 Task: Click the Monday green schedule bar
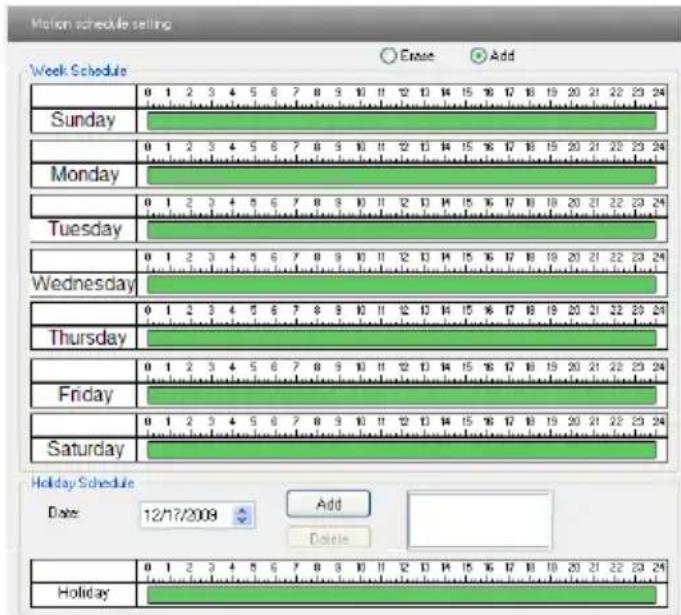(x=402, y=175)
